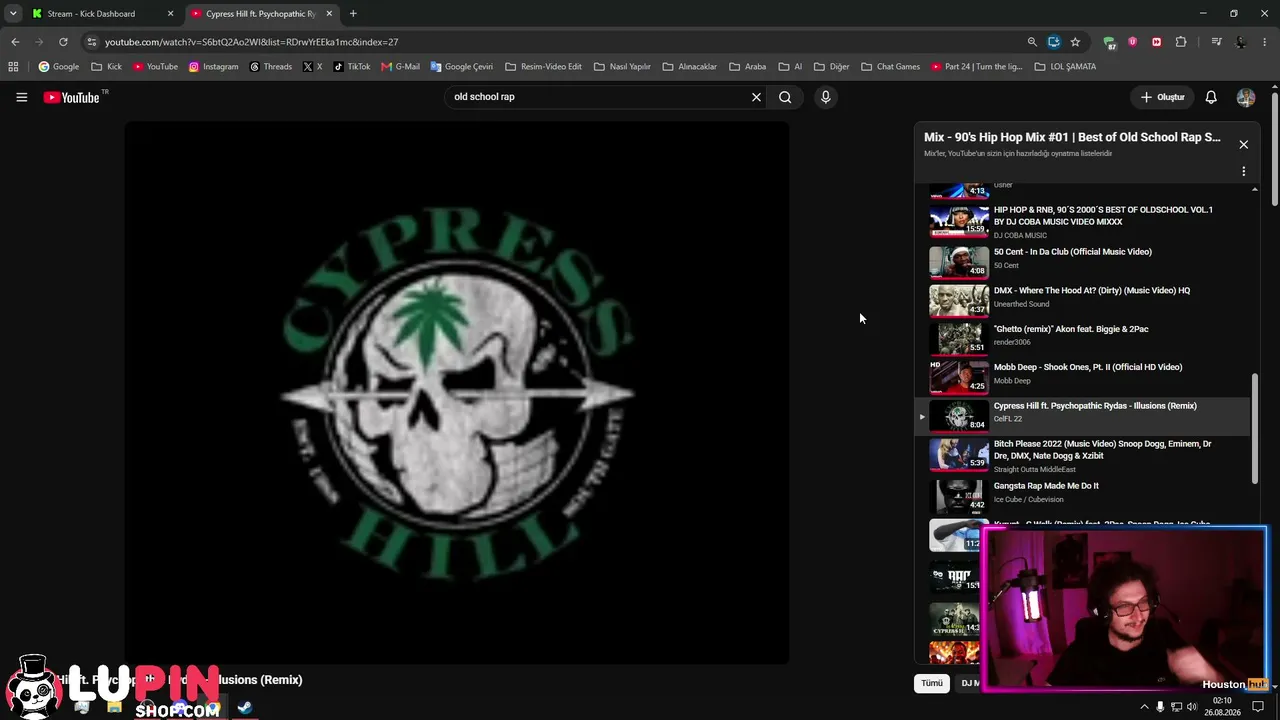This screenshot has width=1280, height=720.
Task: Open the Instagram bookmark
Action: [214, 67]
